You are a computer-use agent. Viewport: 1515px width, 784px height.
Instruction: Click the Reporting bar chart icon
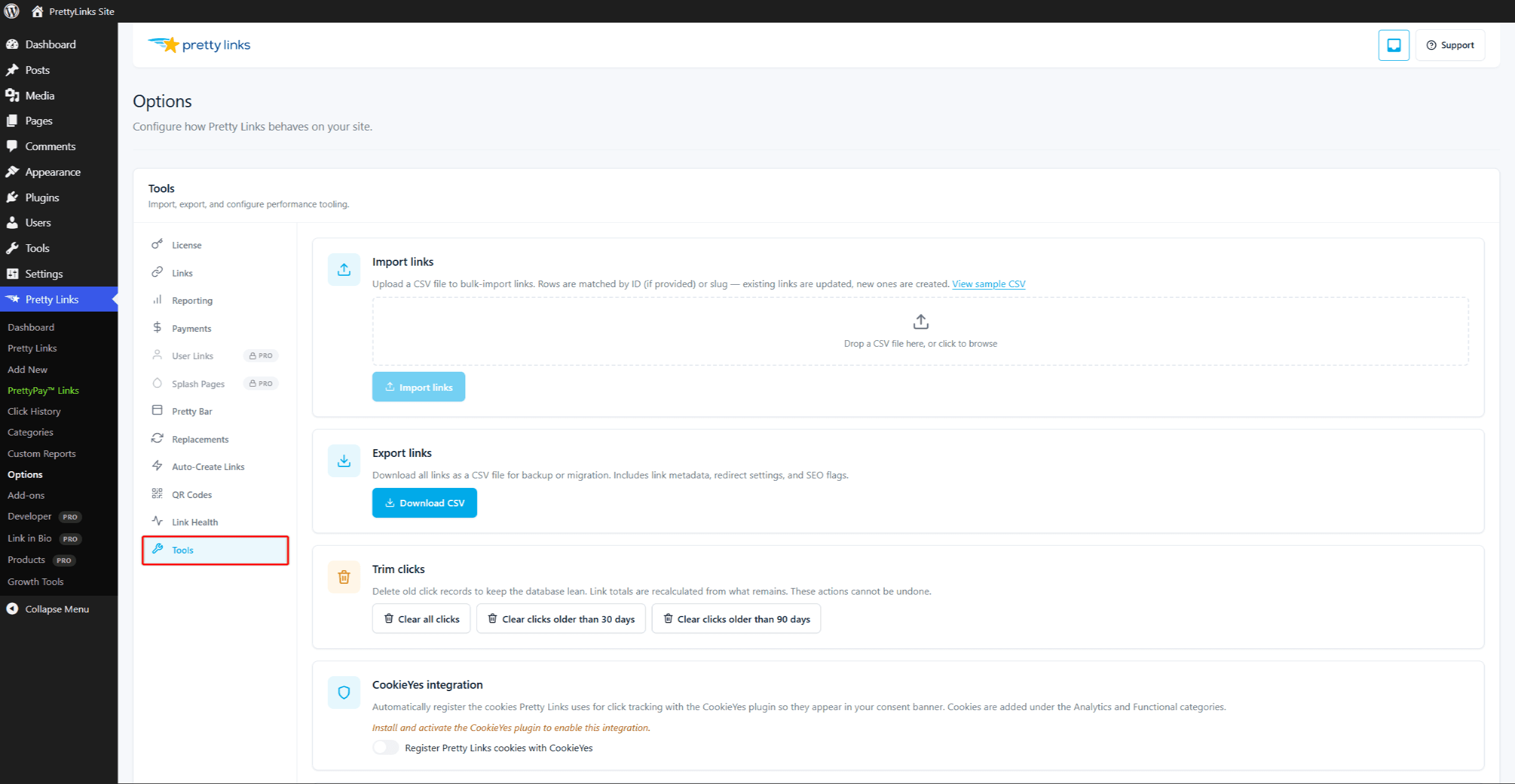tap(157, 300)
